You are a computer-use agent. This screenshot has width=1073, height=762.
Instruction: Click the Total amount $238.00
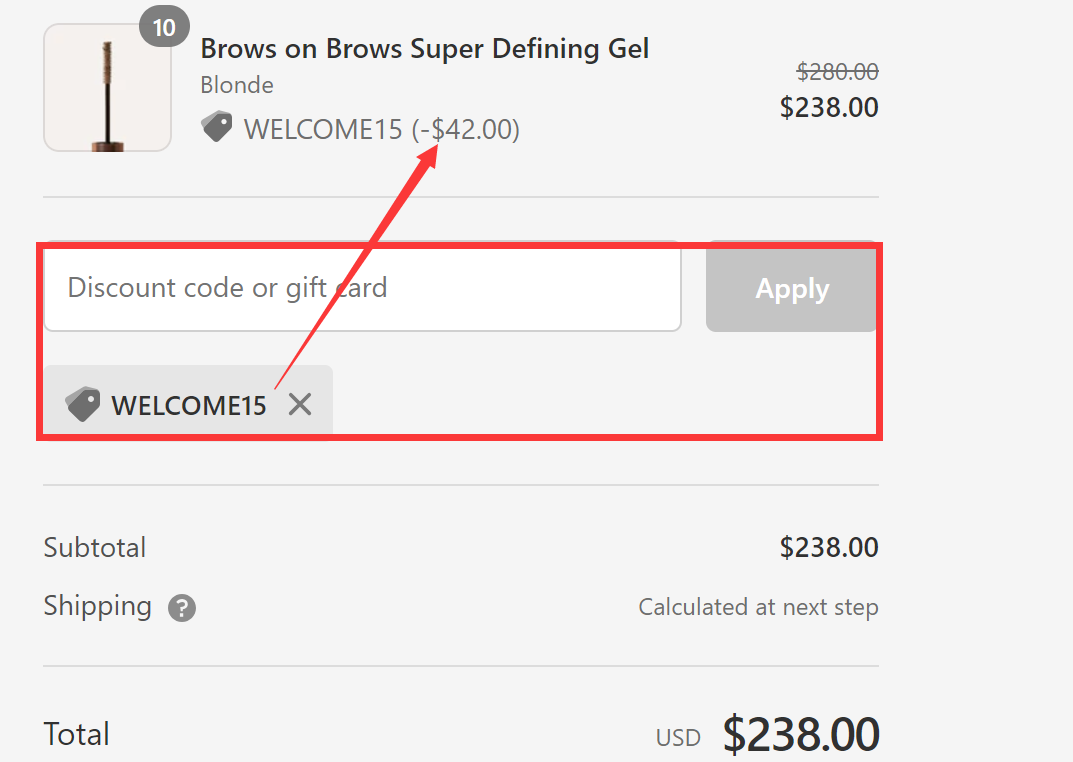pos(801,734)
